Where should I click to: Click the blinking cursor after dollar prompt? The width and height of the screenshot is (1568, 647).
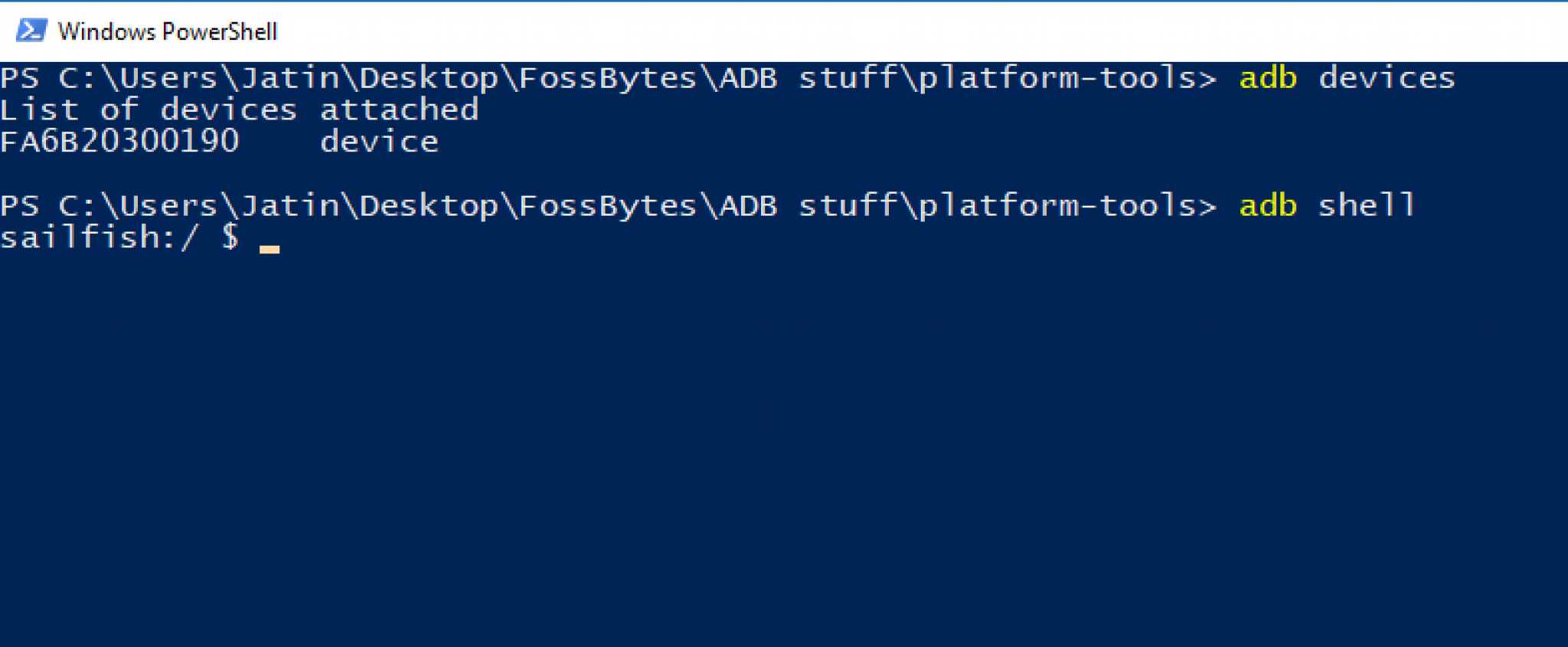(x=269, y=248)
